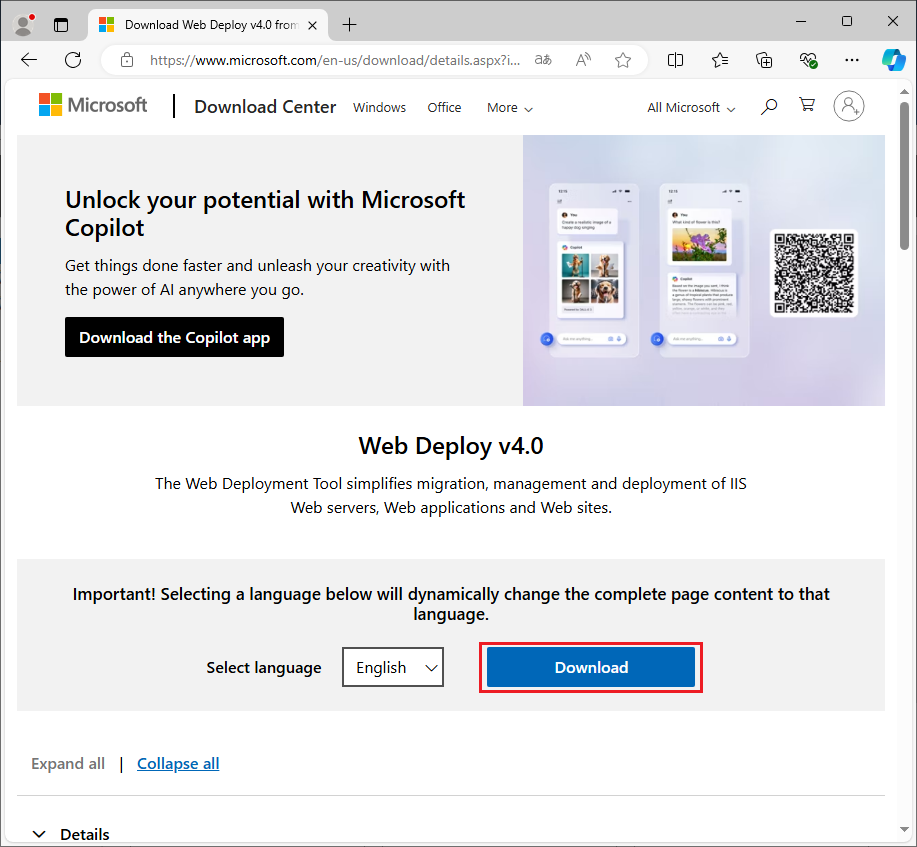Open the Favorites list
The height and width of the screenshot is (847, 917).
coord(720,60)
